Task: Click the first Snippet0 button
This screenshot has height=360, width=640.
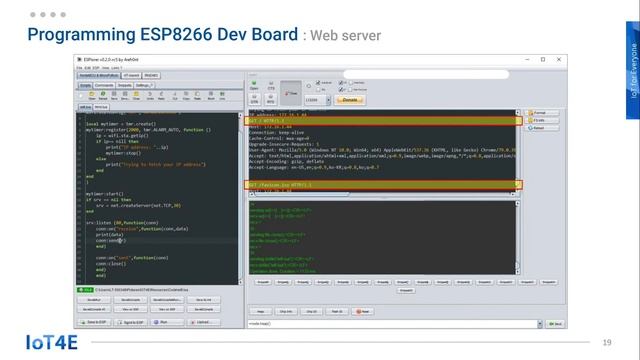Action: [263, 282]
